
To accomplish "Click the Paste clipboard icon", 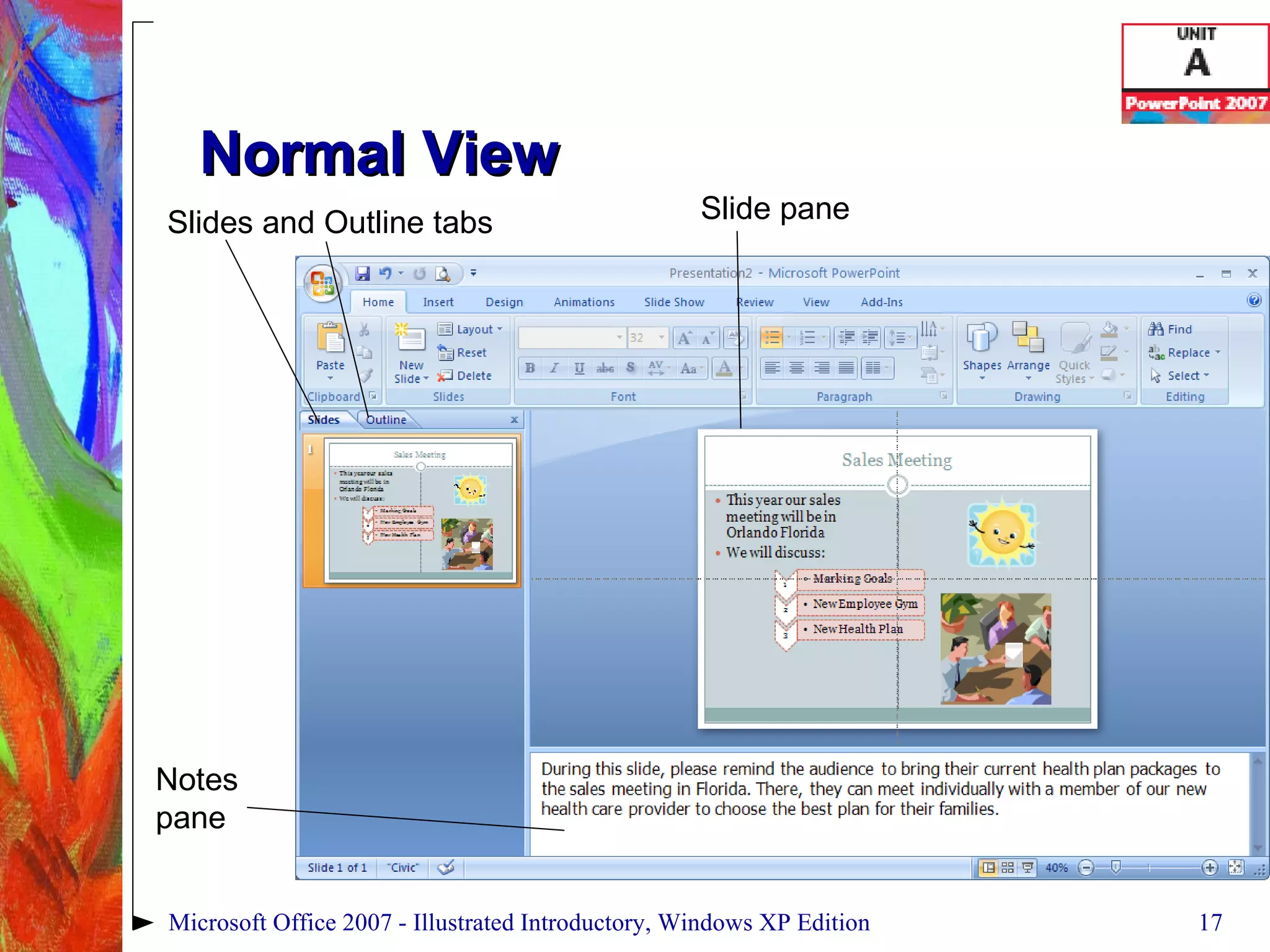I will point(331,338).
